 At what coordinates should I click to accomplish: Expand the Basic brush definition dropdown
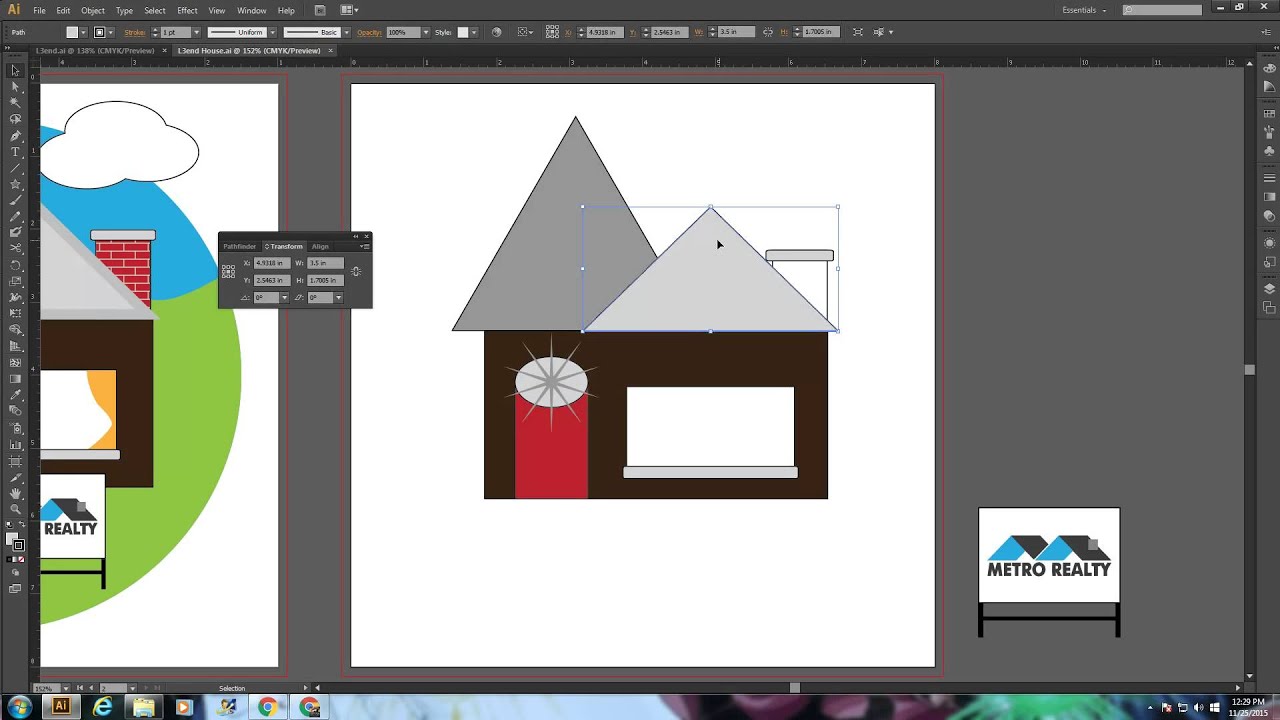(346, 32)
